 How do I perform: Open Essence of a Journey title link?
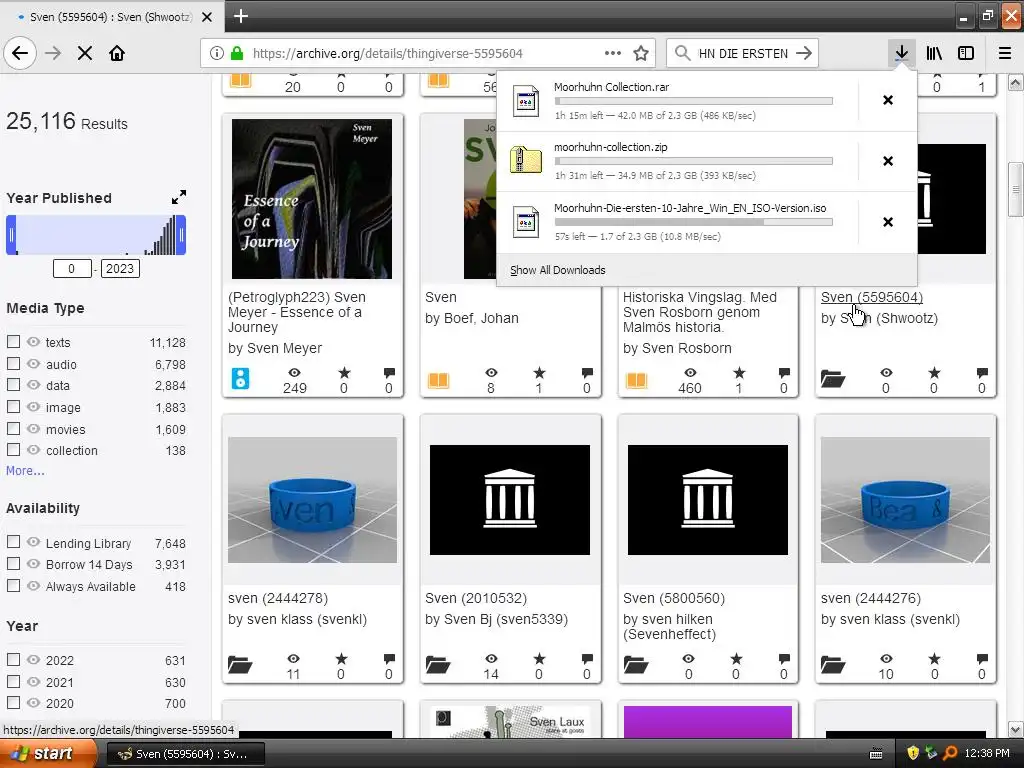(x=295, y=312)
